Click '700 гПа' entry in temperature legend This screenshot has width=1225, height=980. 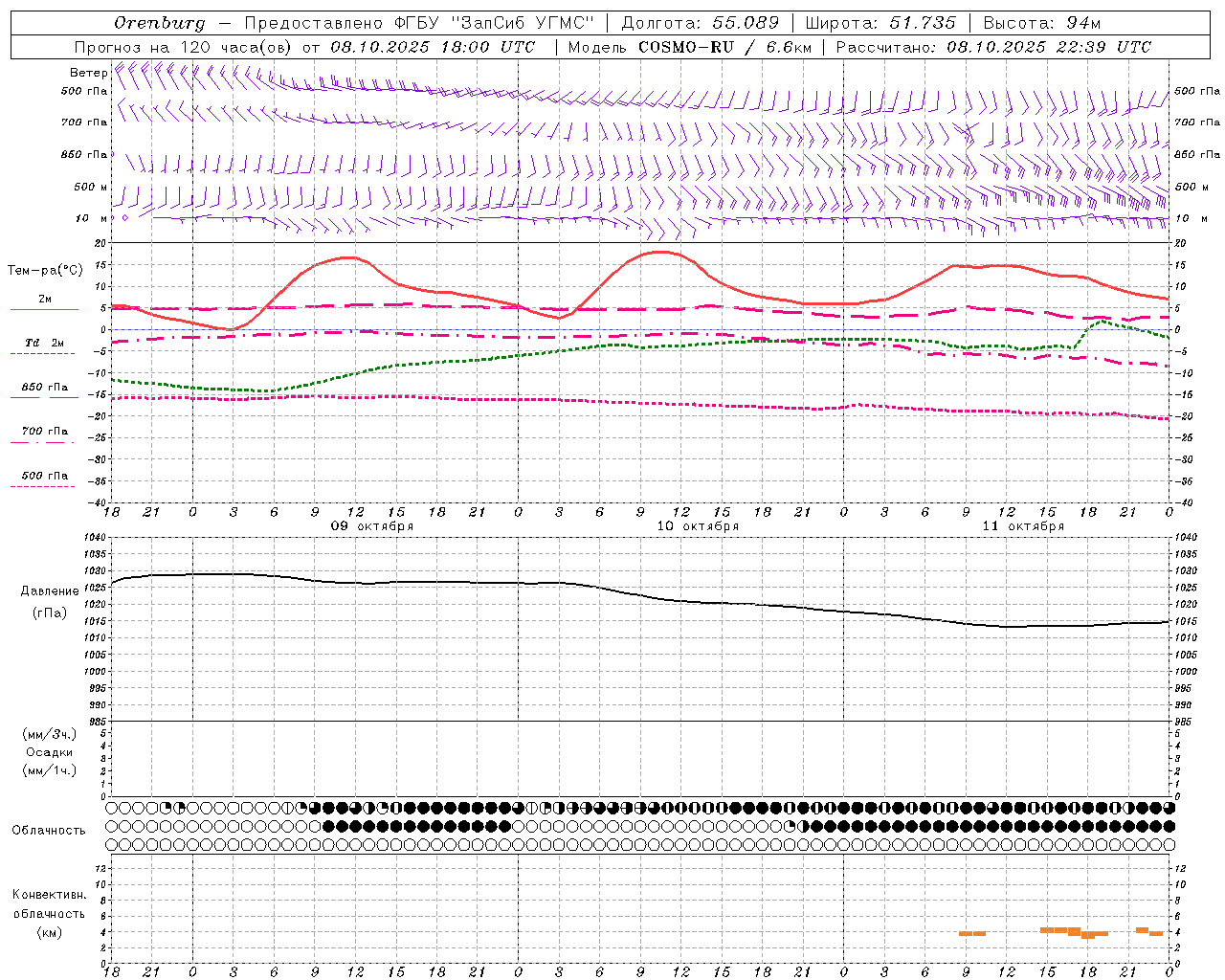tap(45, 431)
